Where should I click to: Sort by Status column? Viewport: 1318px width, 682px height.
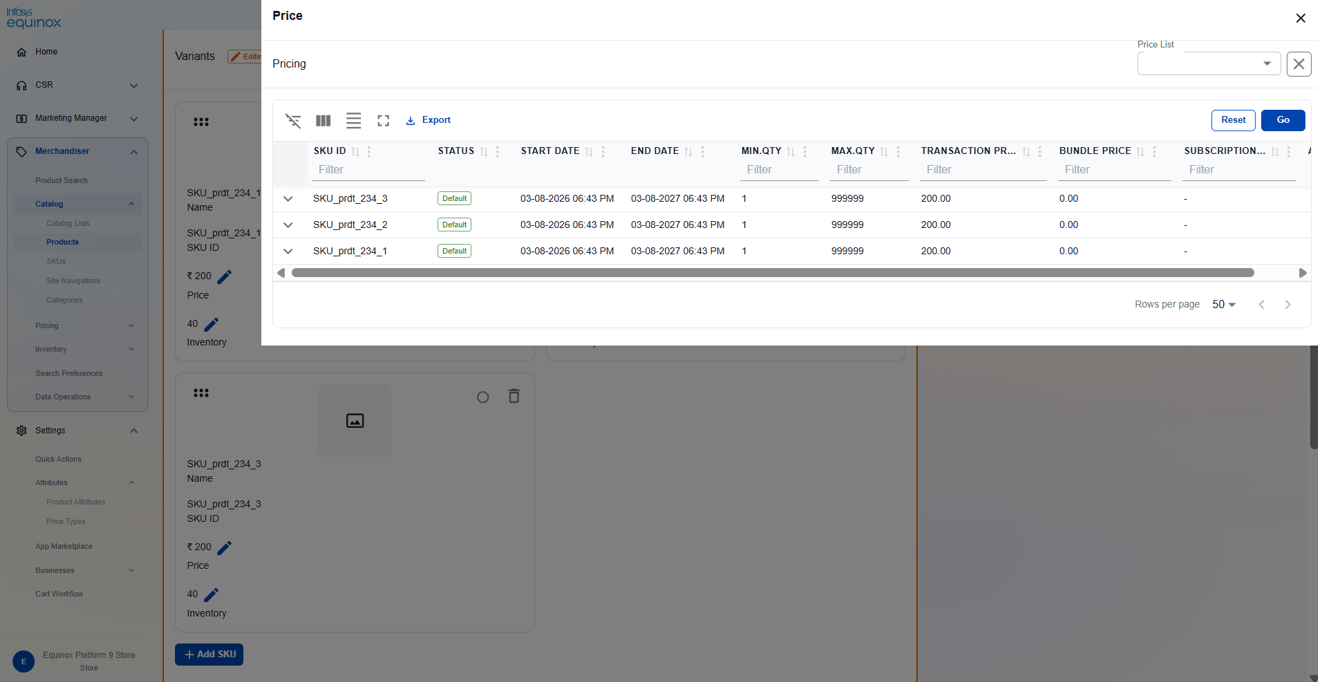pos(484,152)
